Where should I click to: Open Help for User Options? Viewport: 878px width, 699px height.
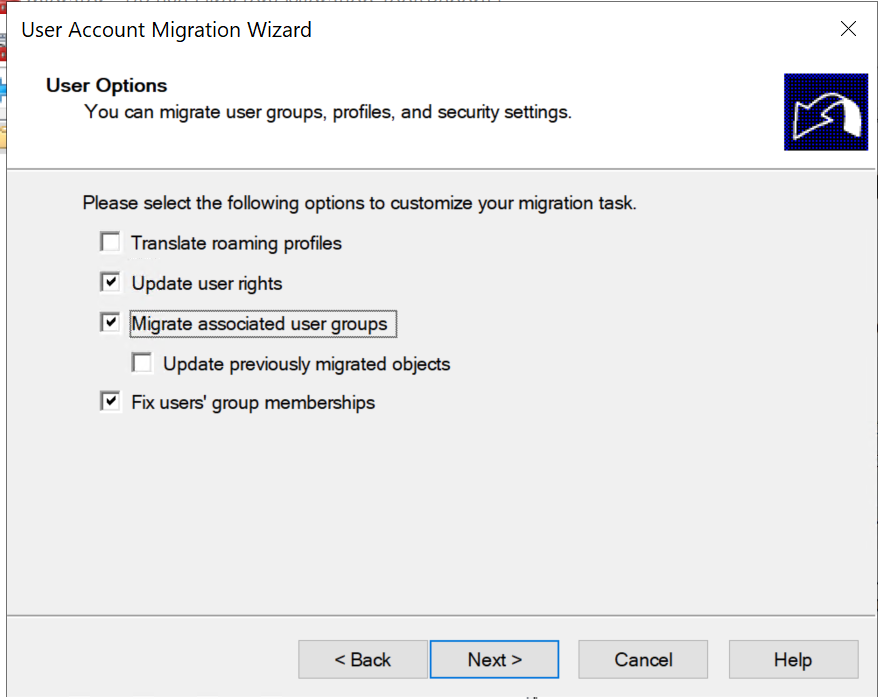(x=793, y=659)
